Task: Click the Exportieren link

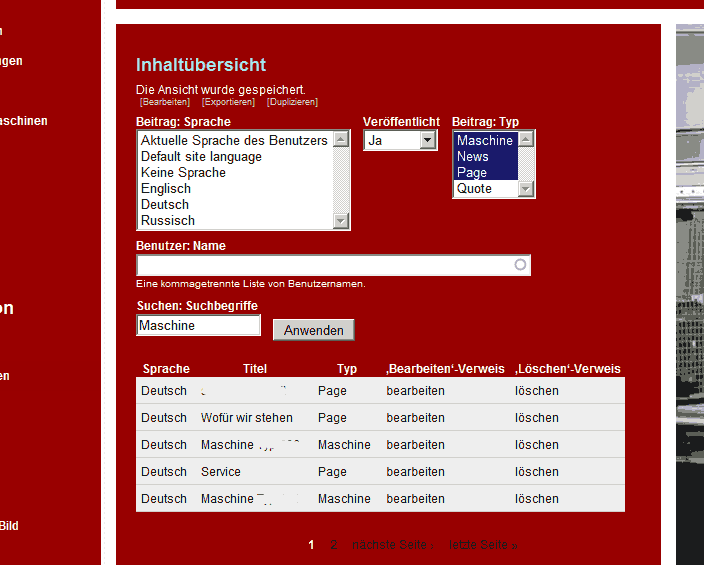Action: click(x=228, y=102)
